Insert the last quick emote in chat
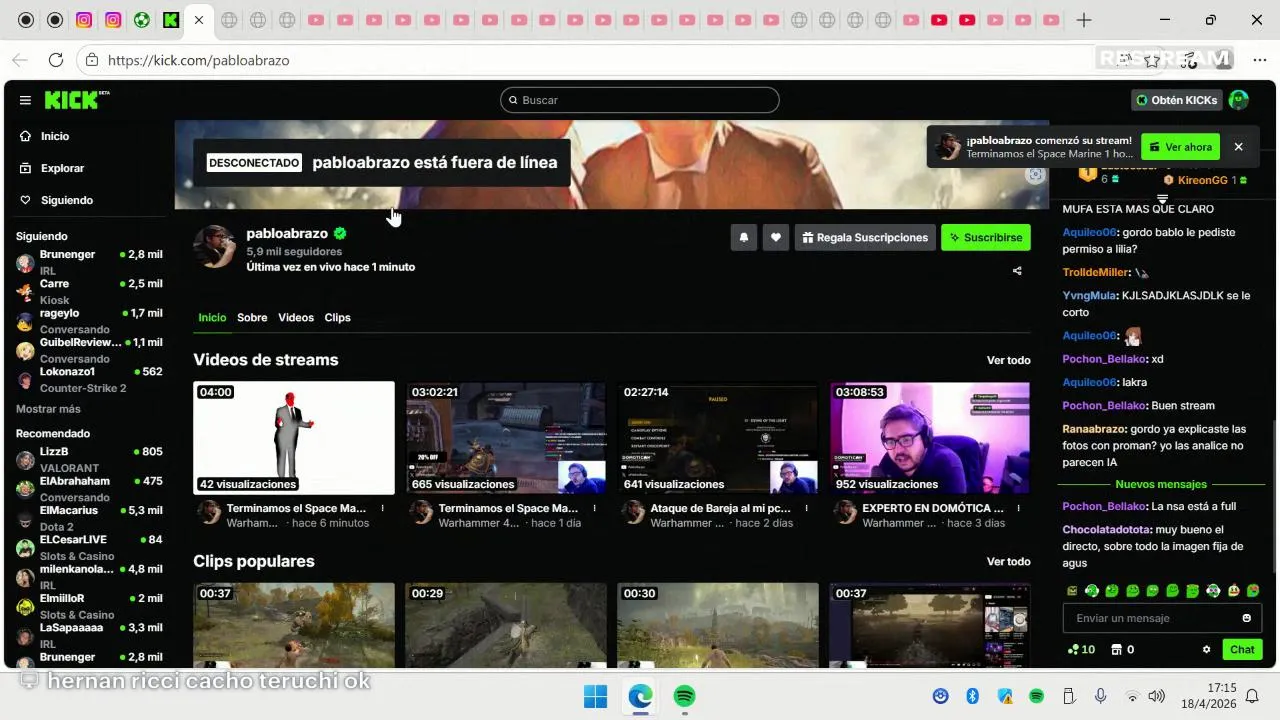Screen dimensions: 1280x720 click(1253, 591)
